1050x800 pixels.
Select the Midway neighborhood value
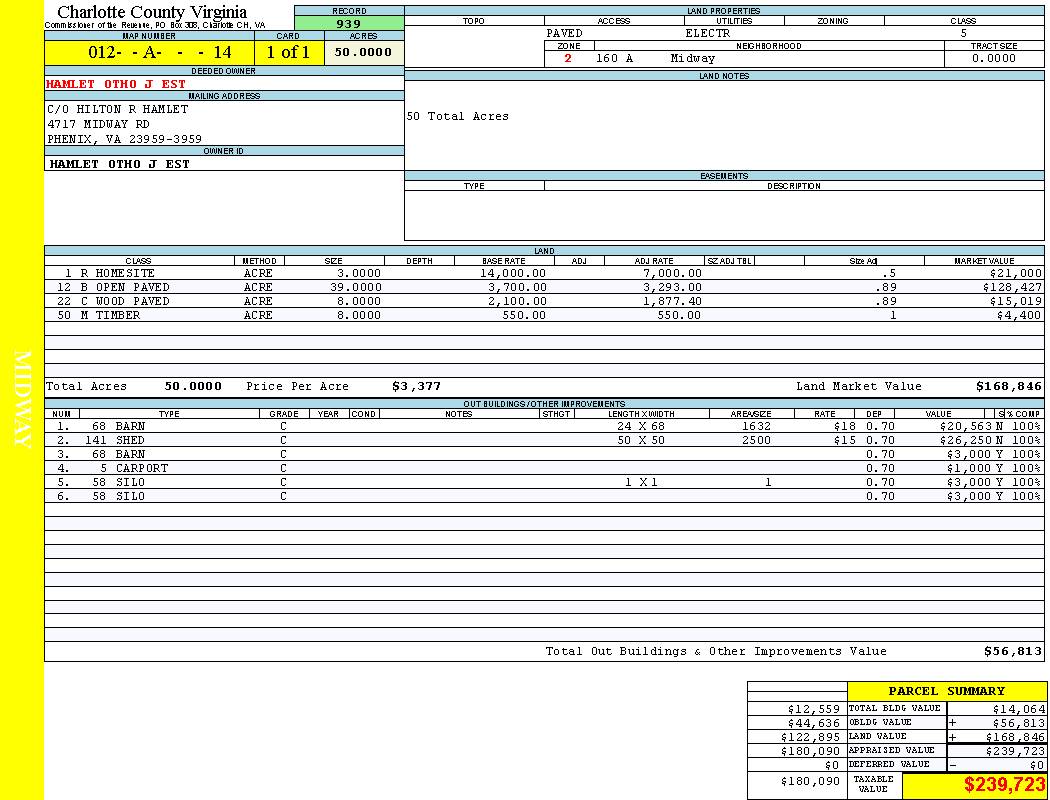click(x=693, y=58)
